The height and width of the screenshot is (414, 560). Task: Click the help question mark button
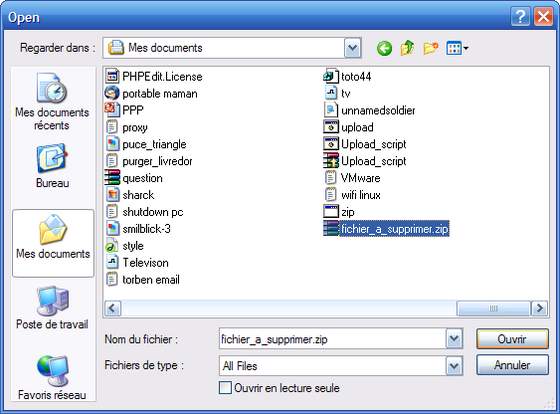(x=520, y=17)
